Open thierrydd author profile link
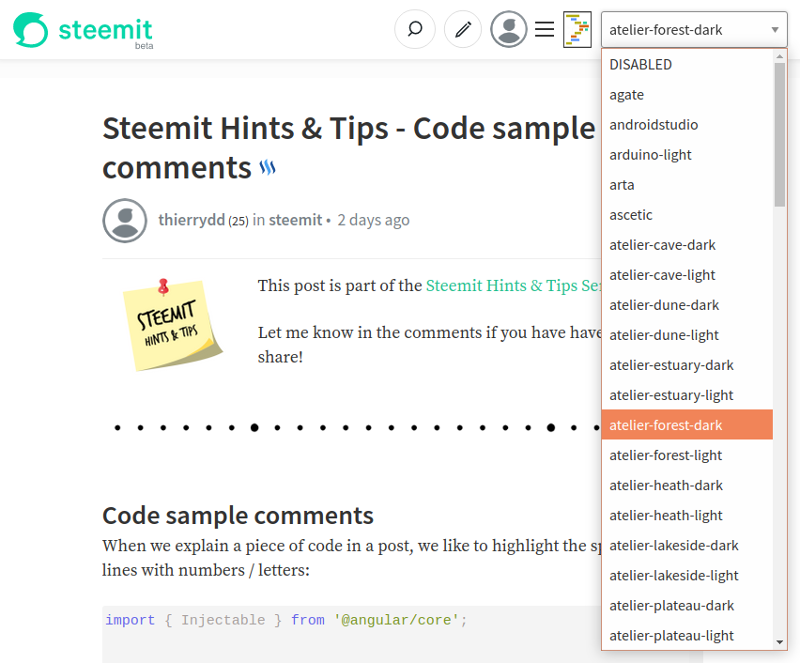Screen dimensions: 800x663 click(191, 220)
